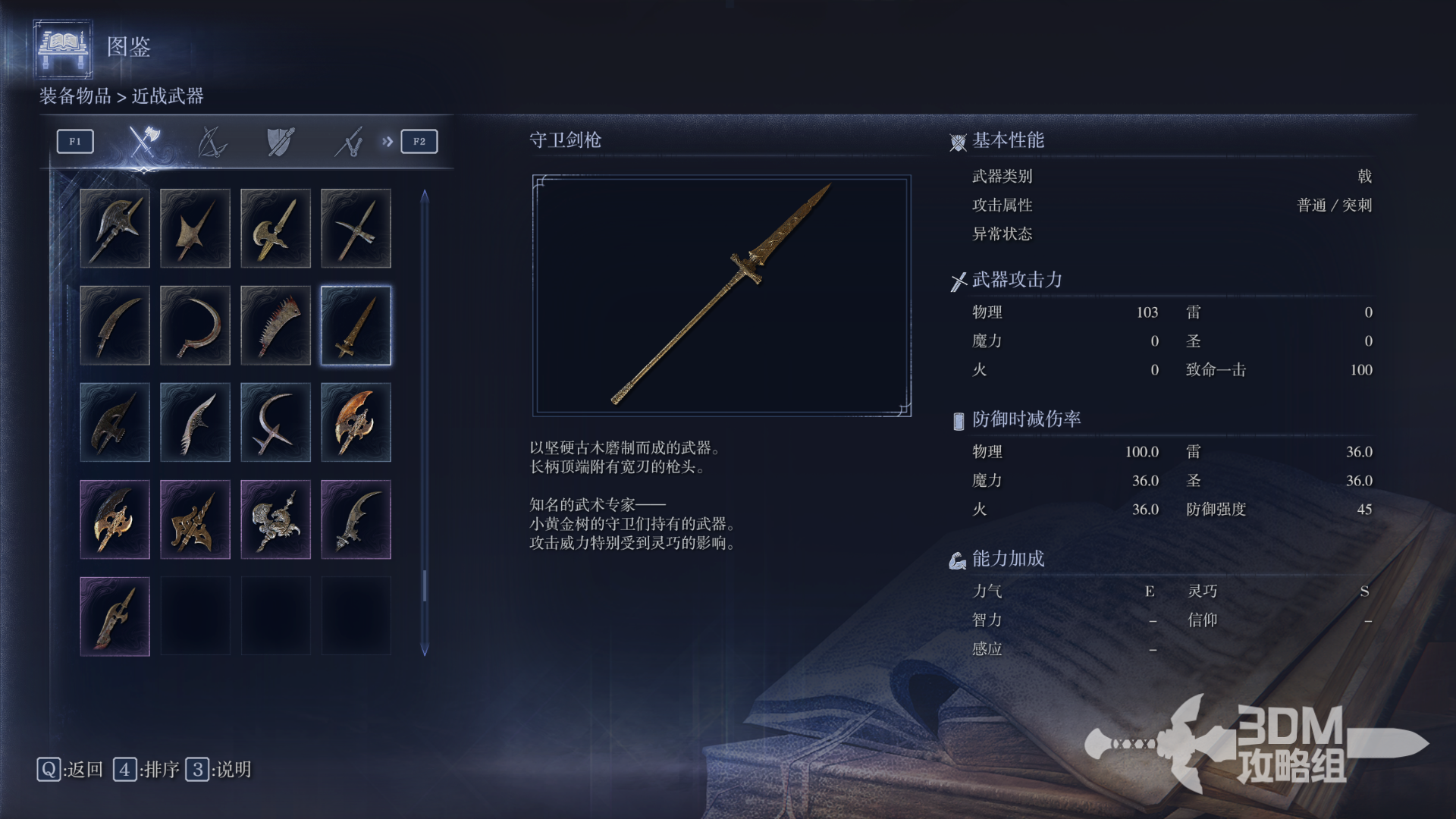
Task: Choose the serrated saw-blade weapon icon
Action: (275, 325)
